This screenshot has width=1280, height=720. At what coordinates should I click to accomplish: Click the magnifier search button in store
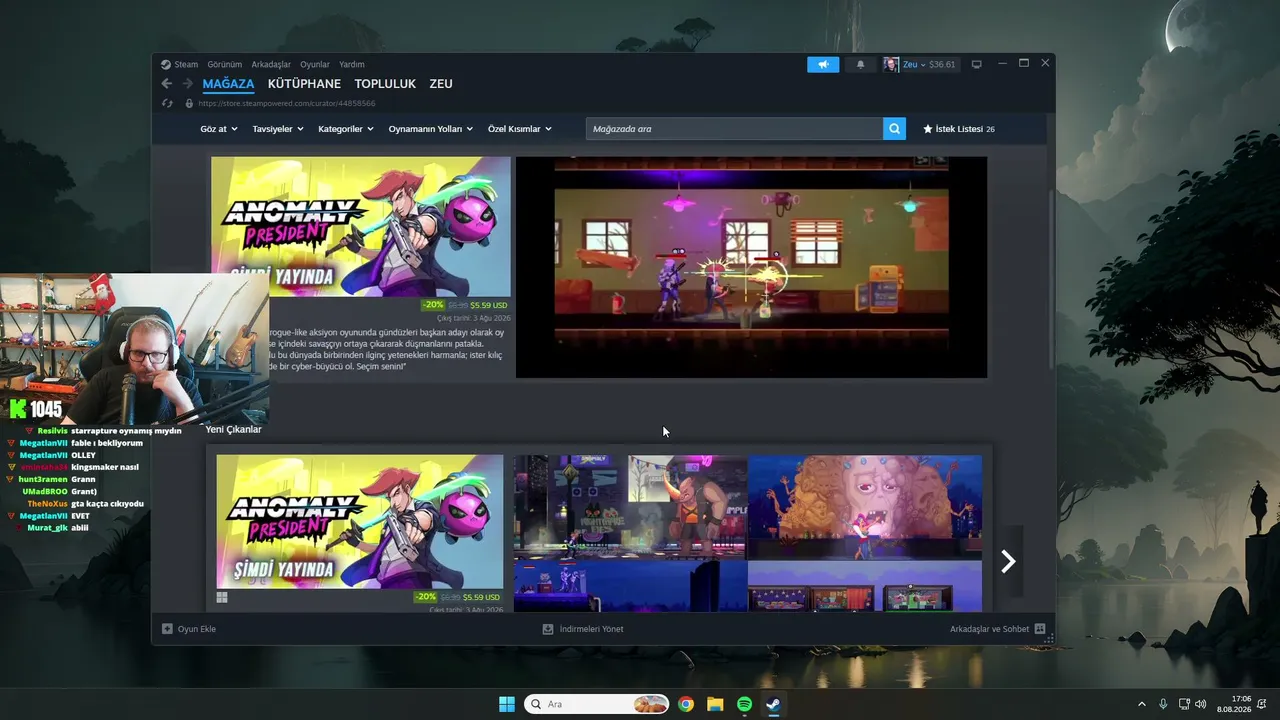(894, 129)
